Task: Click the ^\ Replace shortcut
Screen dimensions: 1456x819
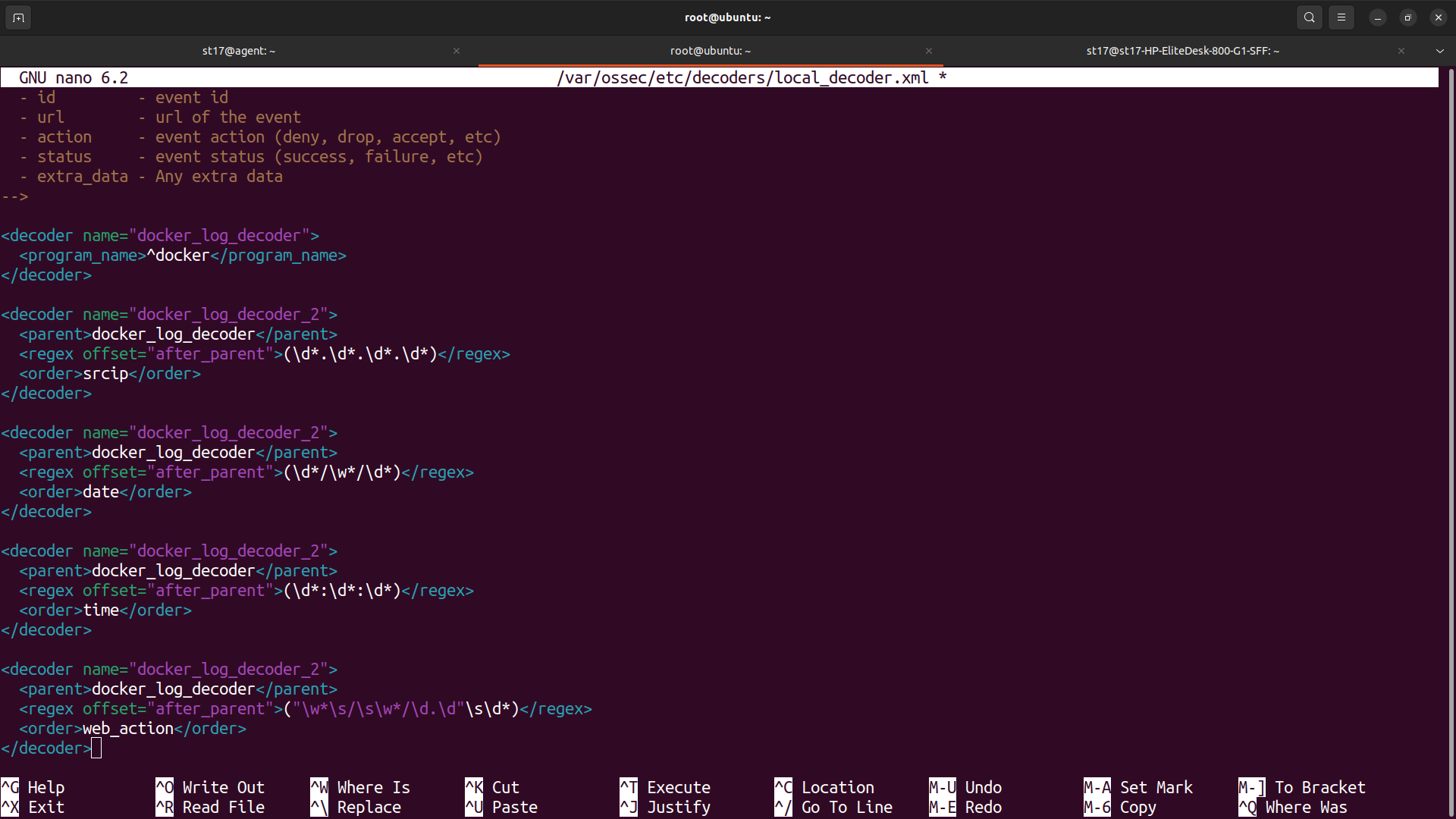Action: point(356,807)
